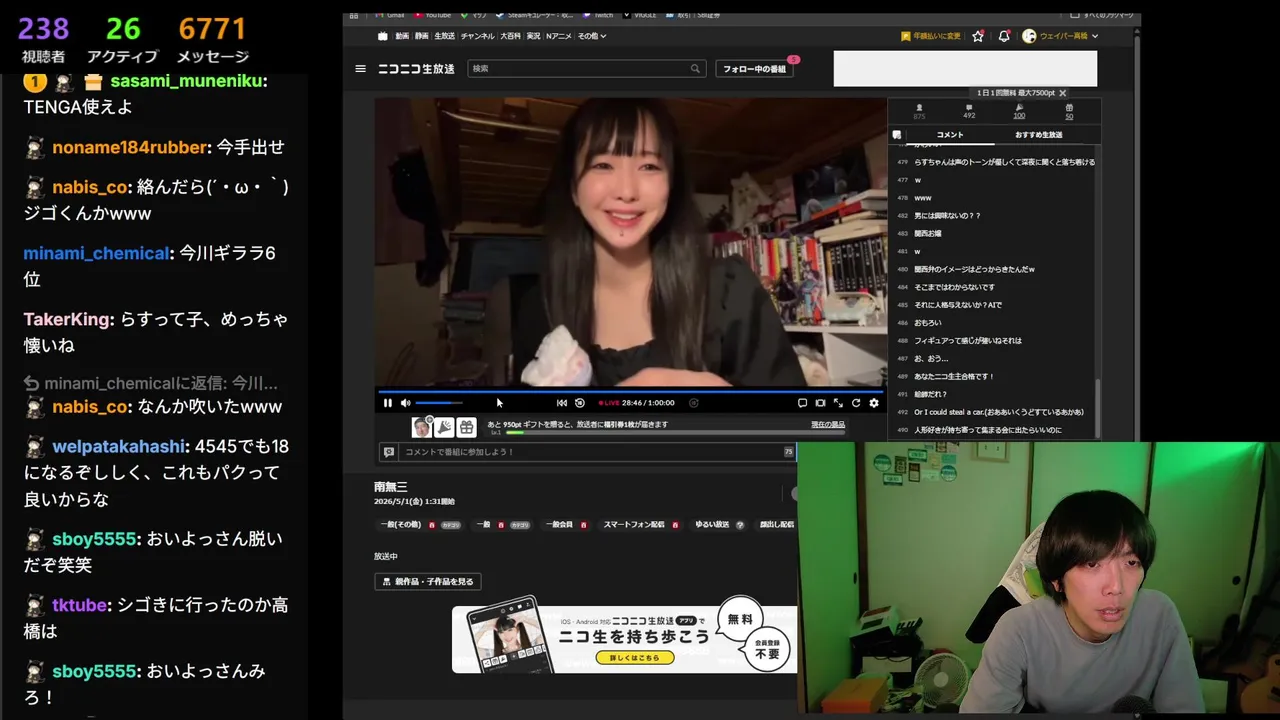
Task: Mute the player volume speaker icon
Action: 405,403
